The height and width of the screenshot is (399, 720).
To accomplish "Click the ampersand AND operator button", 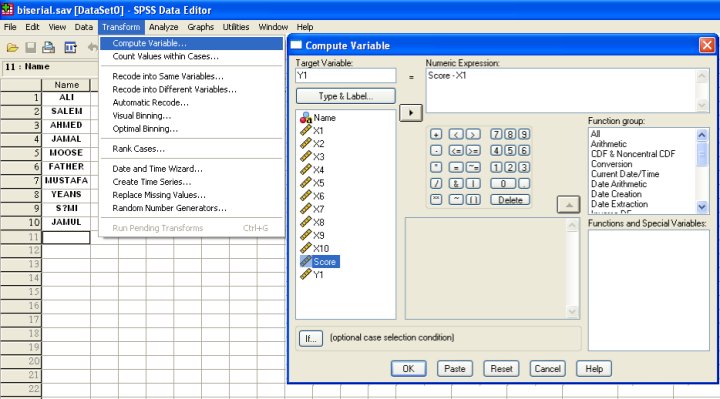I will (x=456, y=184).
